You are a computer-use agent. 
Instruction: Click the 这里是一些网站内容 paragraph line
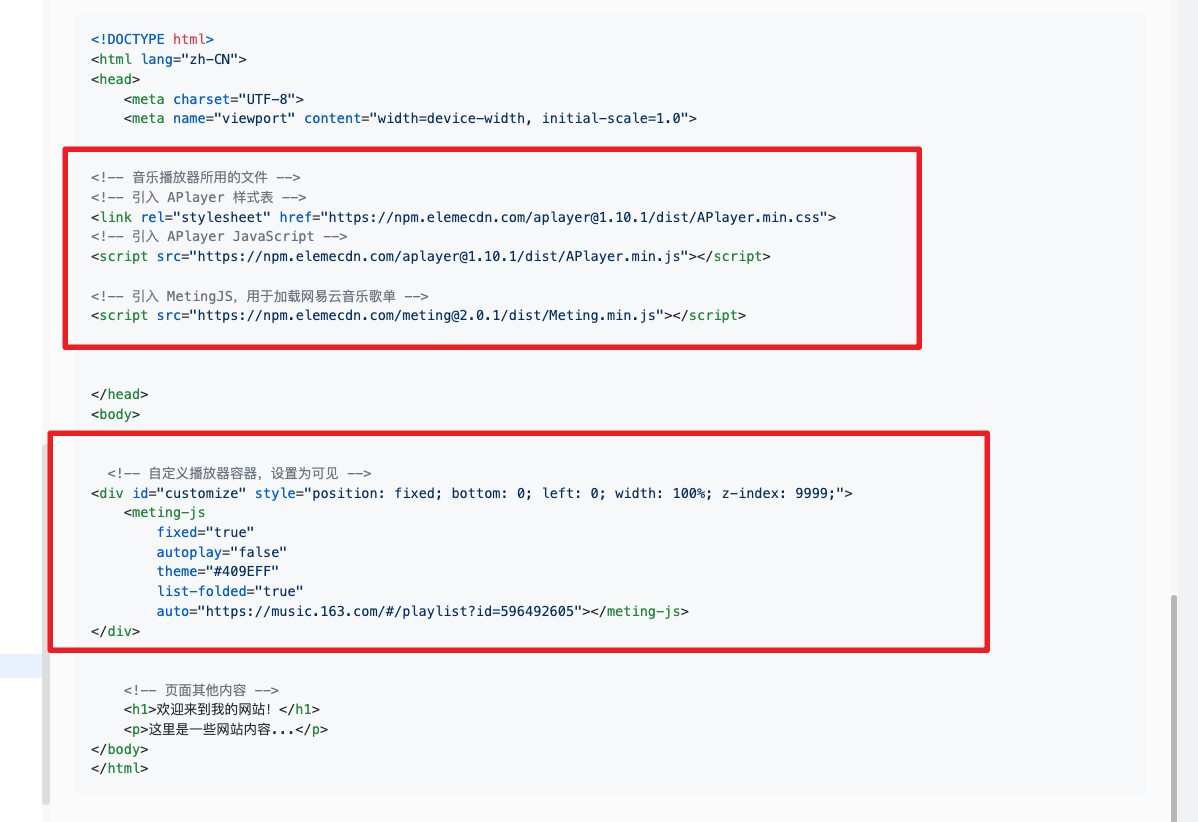pos(226,729)
